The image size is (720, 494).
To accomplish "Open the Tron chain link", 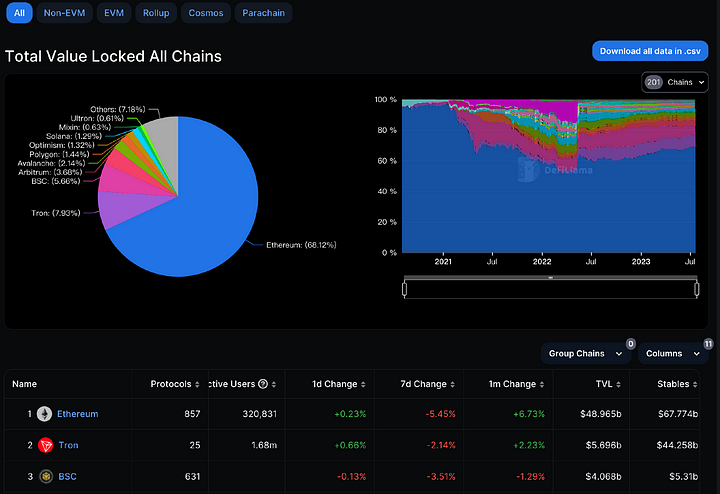I will pos(68,445).
